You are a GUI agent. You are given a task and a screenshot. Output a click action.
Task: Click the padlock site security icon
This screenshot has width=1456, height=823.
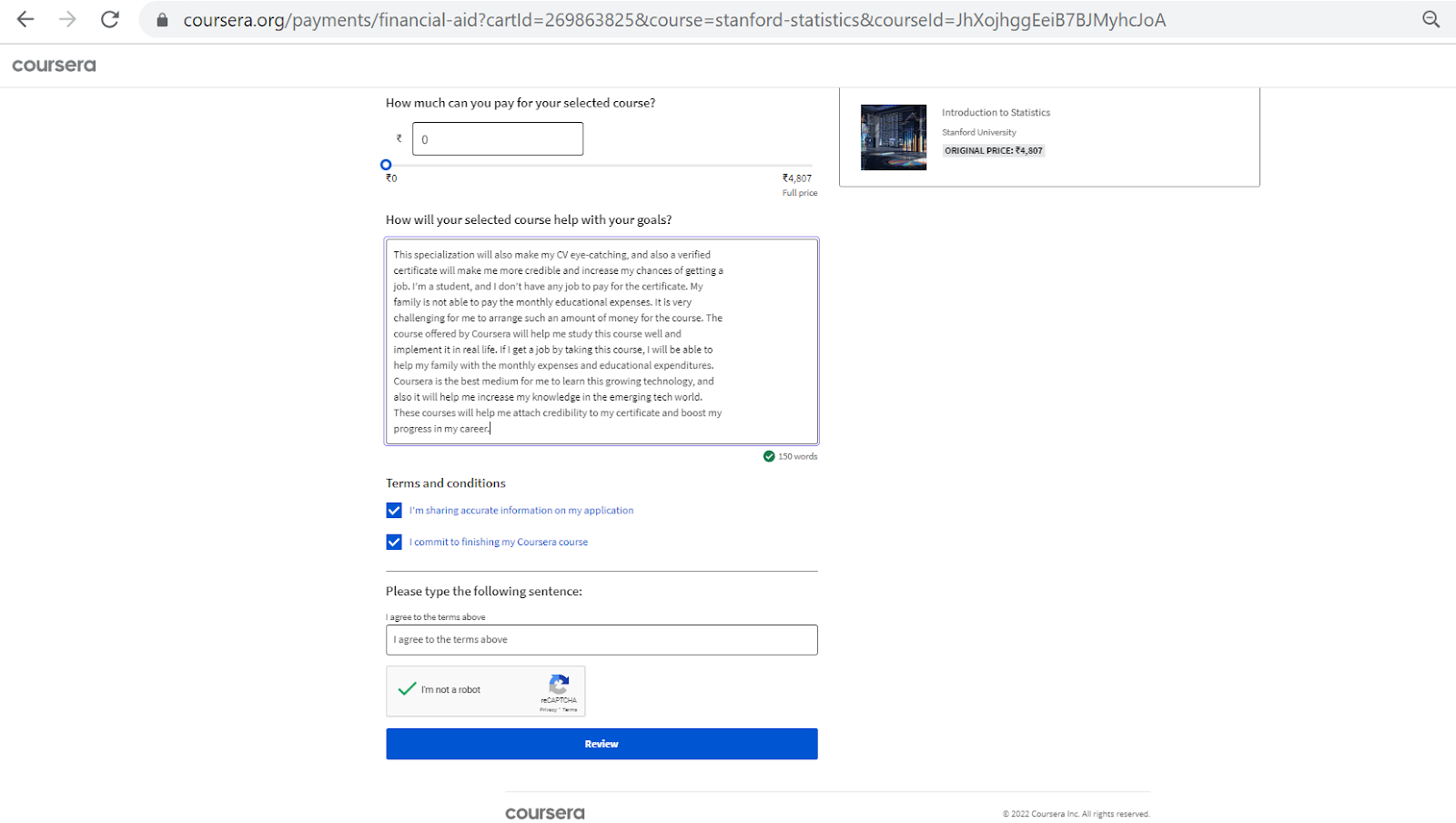coord(162,20)
